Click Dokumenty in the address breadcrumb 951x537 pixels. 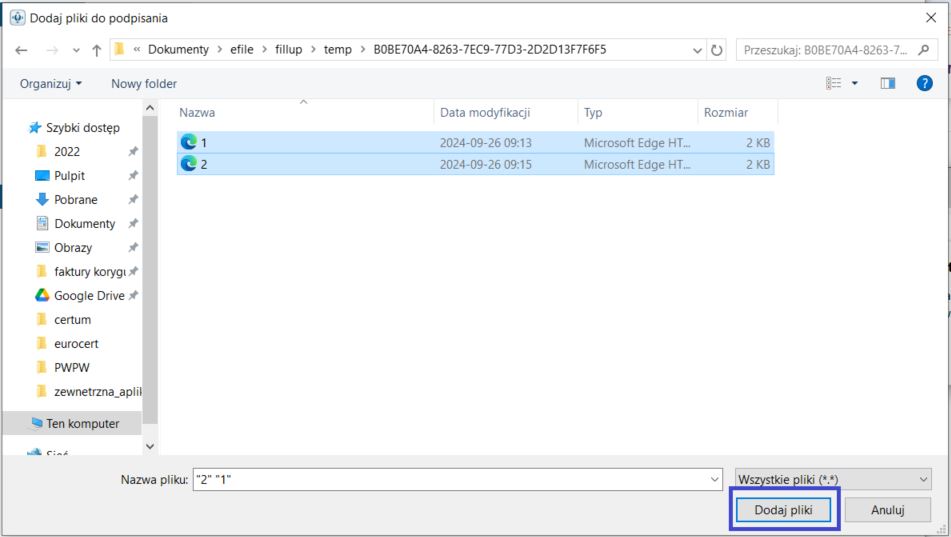coord(178,50)
